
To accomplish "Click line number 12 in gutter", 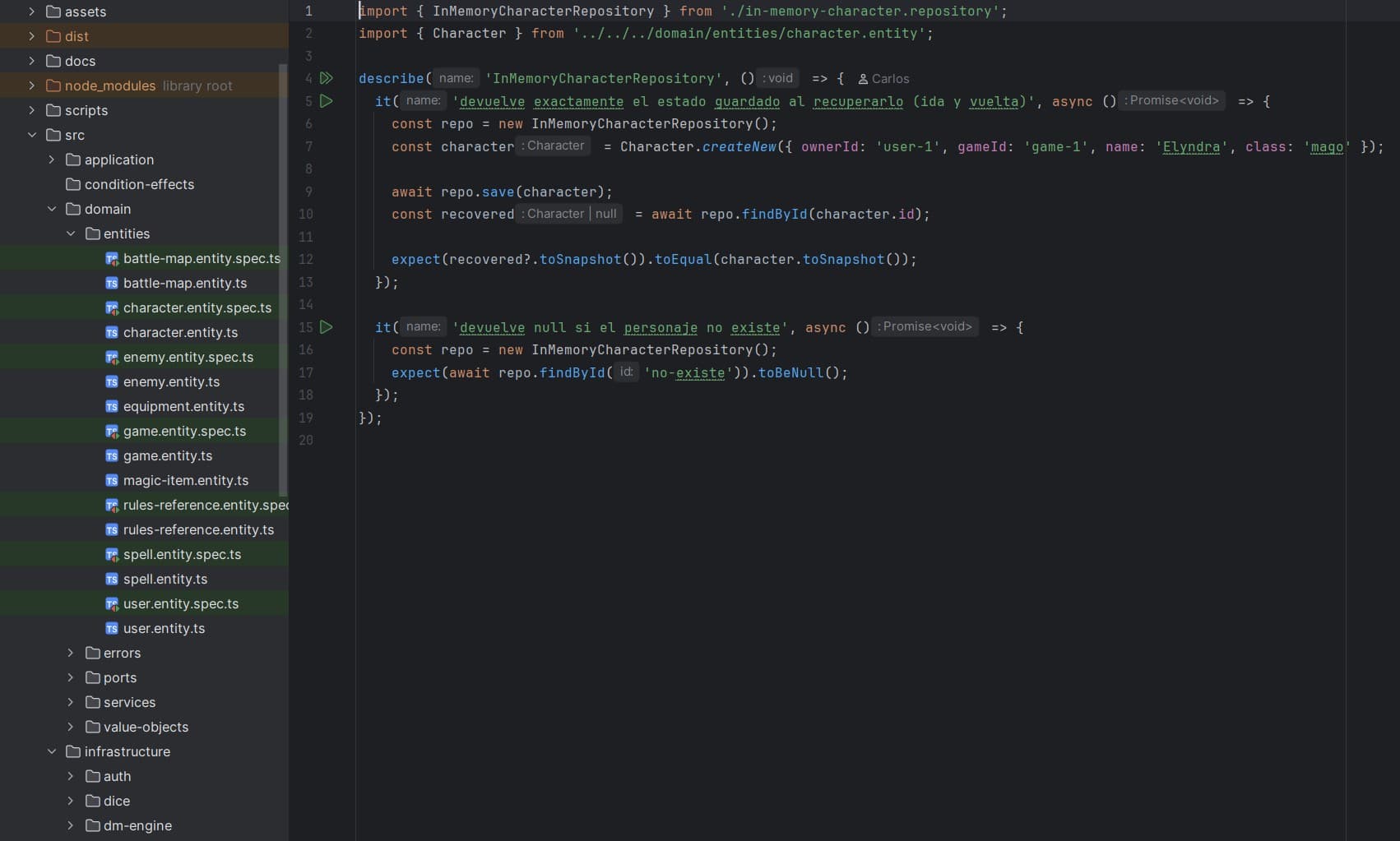I will (306, 259).
